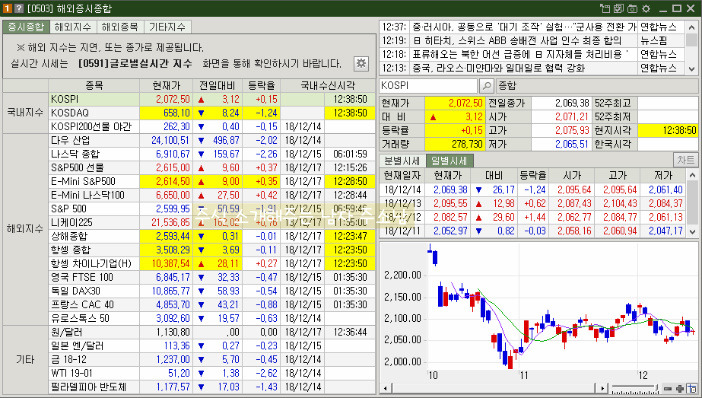
Task: Click the 종목 column header
Action: click(94, 85)
